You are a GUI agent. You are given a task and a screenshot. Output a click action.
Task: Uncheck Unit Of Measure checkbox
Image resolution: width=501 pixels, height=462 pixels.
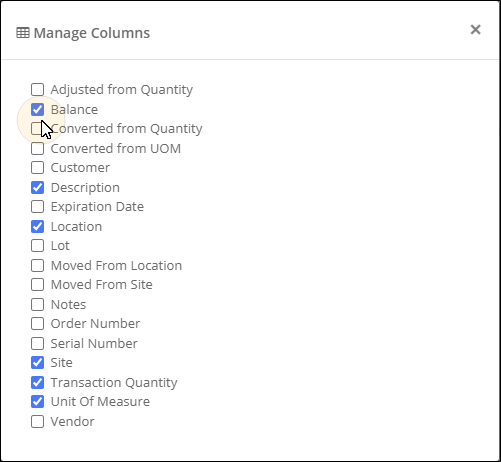tap(37, 402)
